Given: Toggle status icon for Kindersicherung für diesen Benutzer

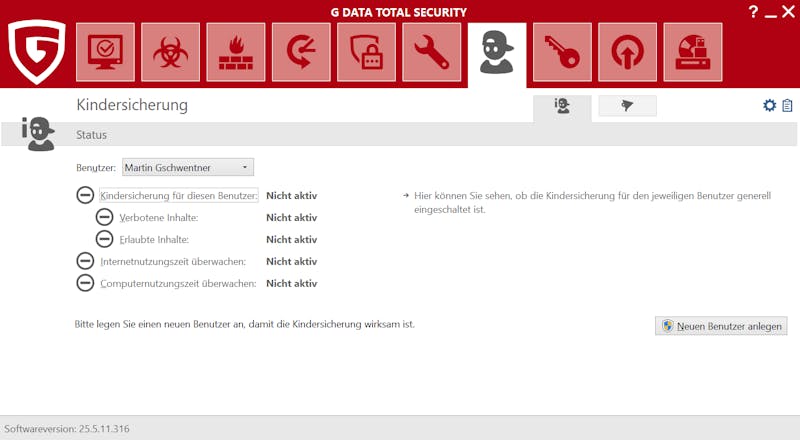Looking at the screenshot, I should [x=85, y=195].
